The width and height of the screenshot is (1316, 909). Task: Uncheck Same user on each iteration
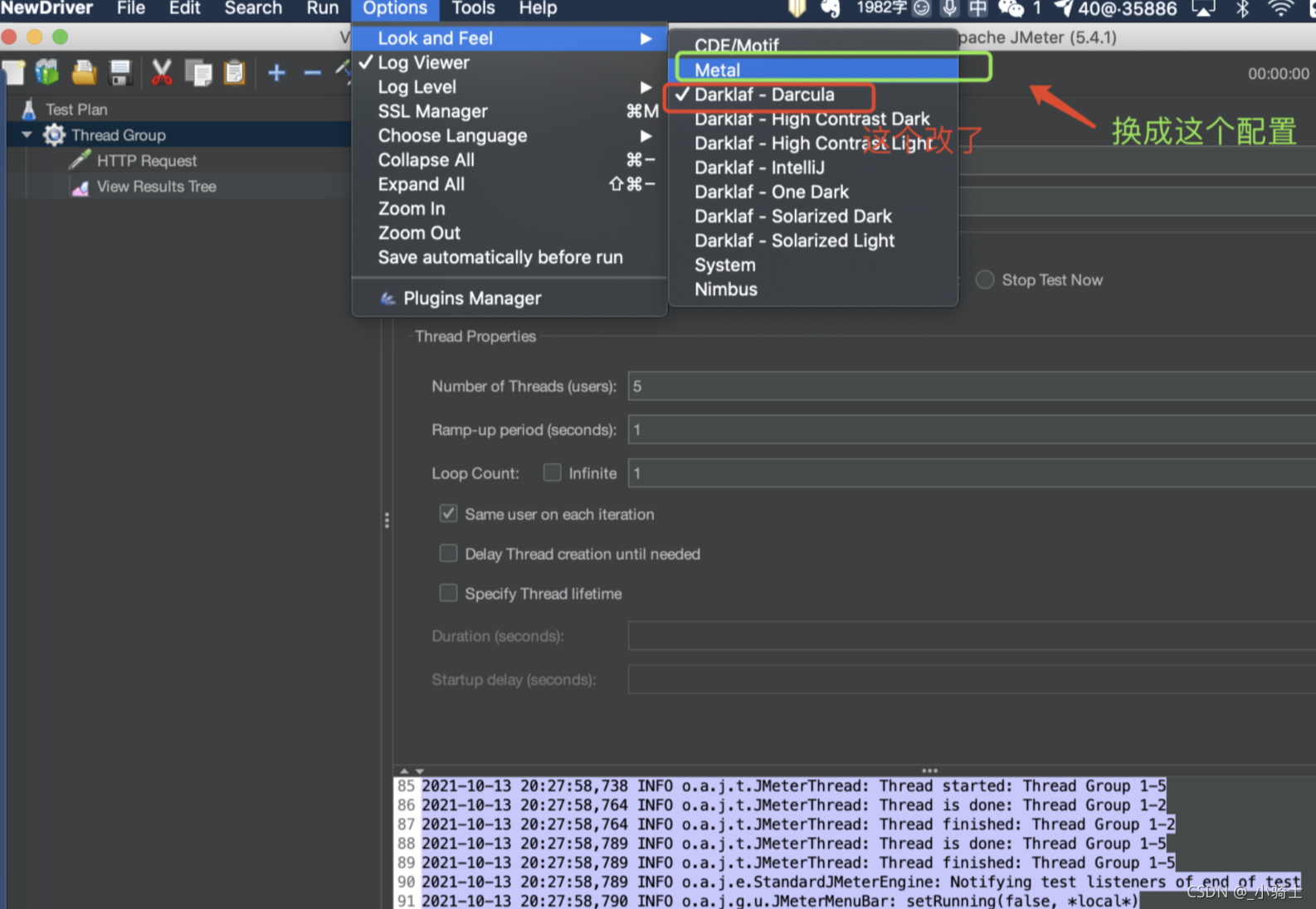(448, 513)
